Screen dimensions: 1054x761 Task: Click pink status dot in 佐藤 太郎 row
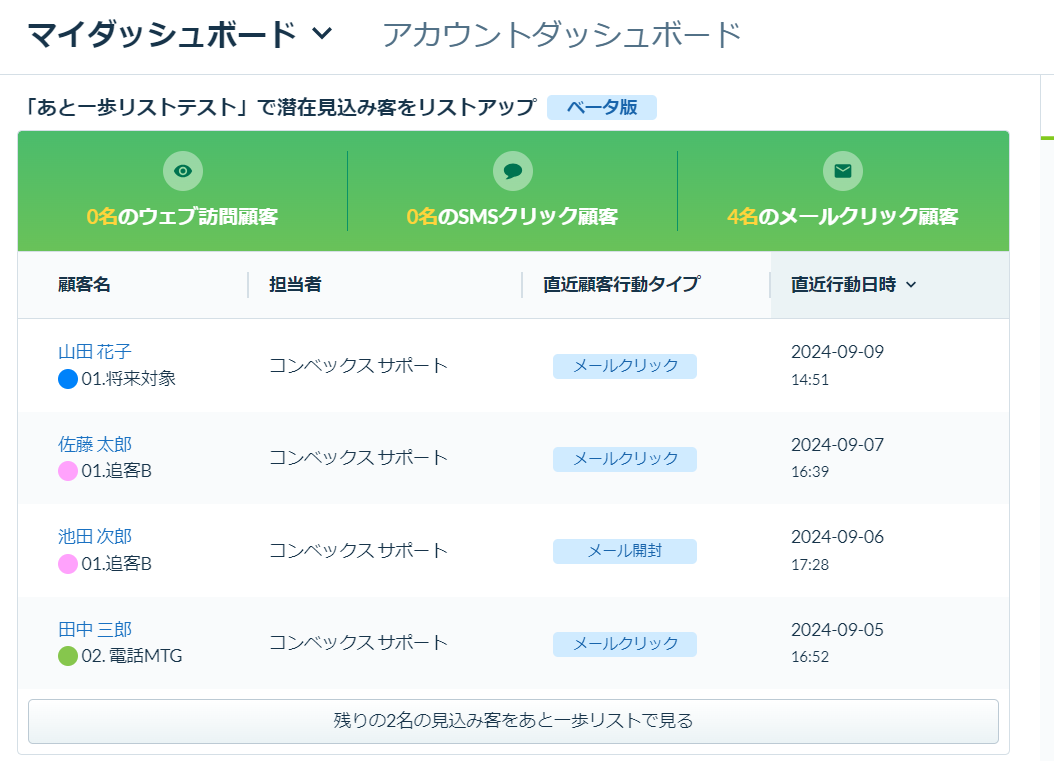pos(68,471)
